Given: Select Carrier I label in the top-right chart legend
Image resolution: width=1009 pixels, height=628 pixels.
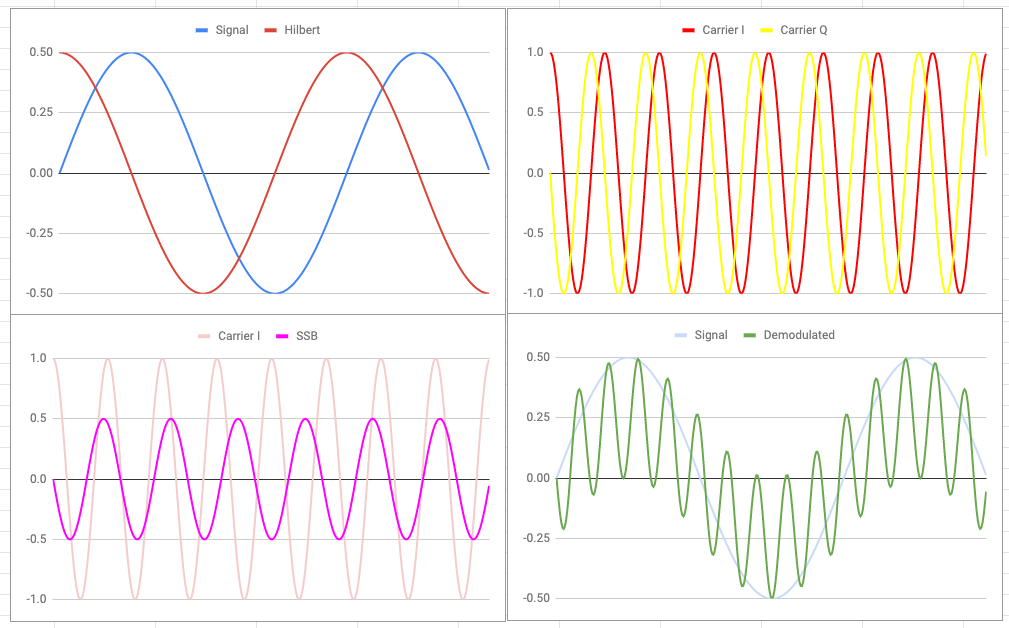Looking at the screenshot, I should (x=723, y=30).
